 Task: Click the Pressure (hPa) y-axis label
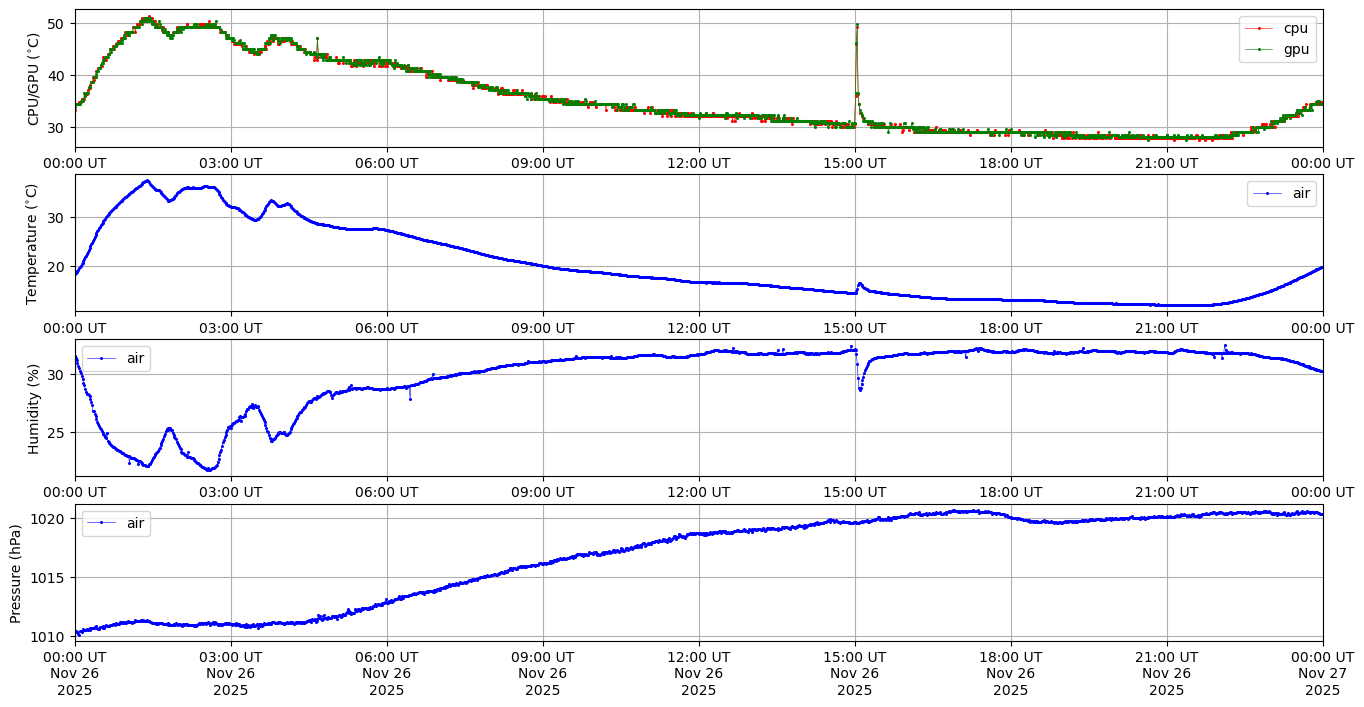[16, 572]
